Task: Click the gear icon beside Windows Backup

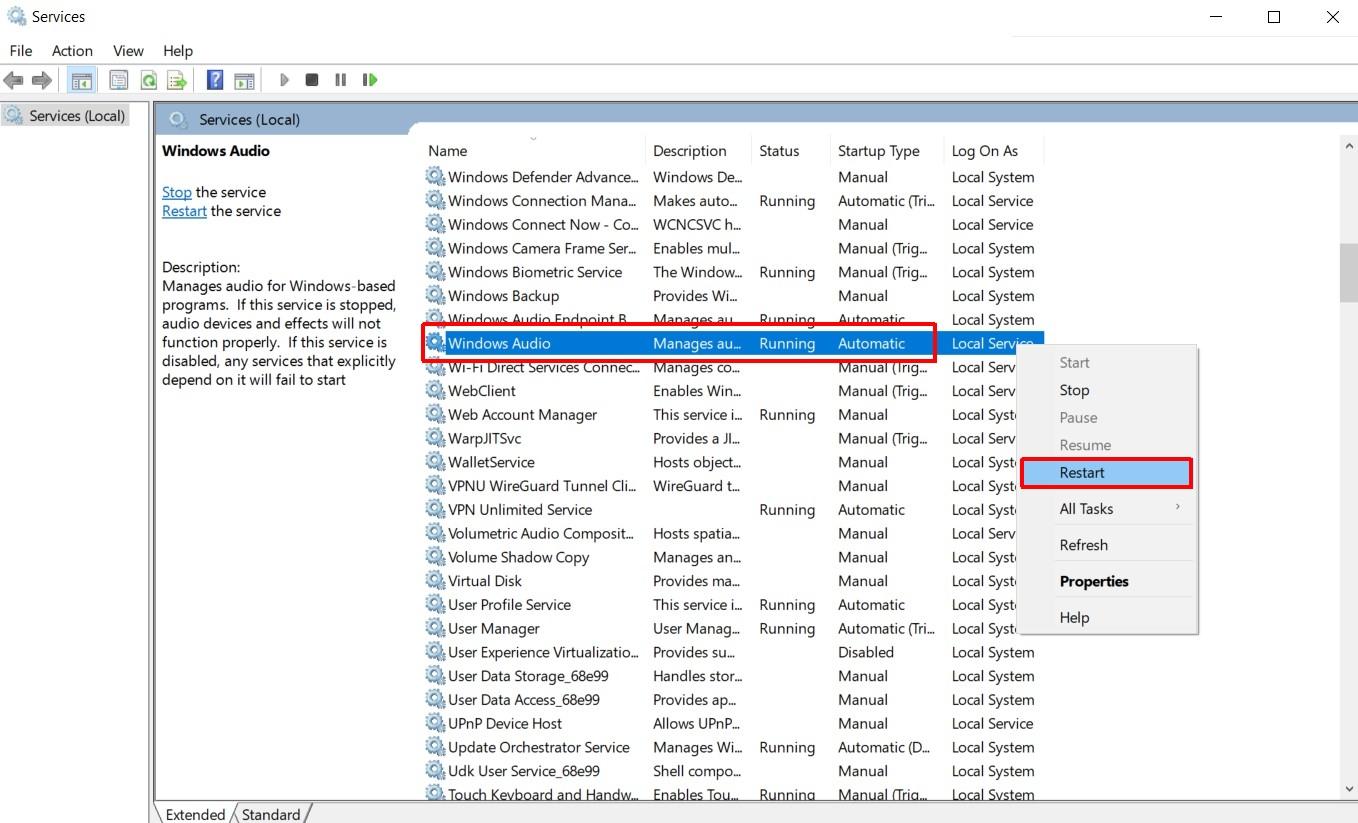Action: [x=435, y=296]
